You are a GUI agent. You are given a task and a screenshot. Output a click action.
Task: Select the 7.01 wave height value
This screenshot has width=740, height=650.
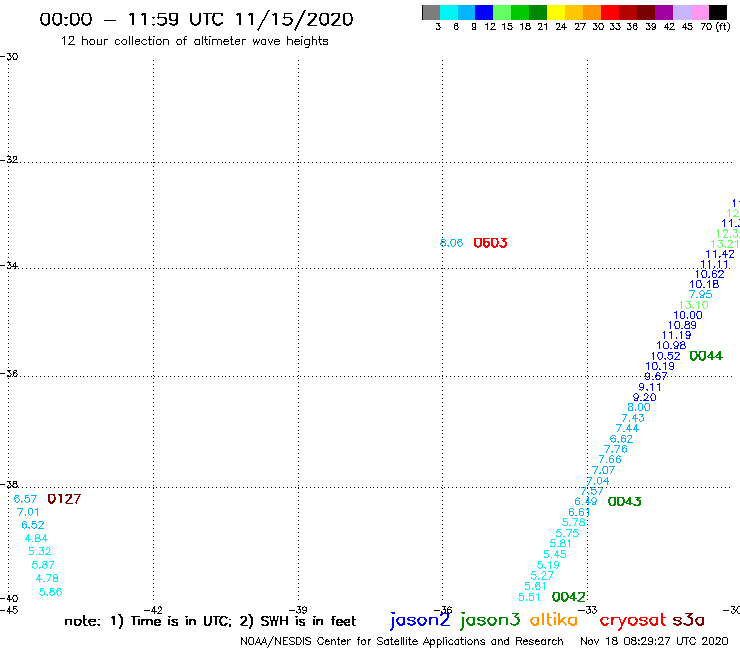pyautogui.click(x=28, y=512)
